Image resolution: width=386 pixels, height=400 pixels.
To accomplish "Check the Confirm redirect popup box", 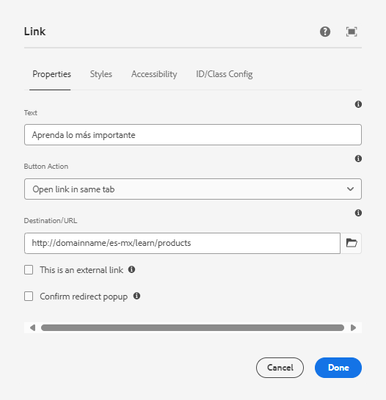I will coord(29,296).
